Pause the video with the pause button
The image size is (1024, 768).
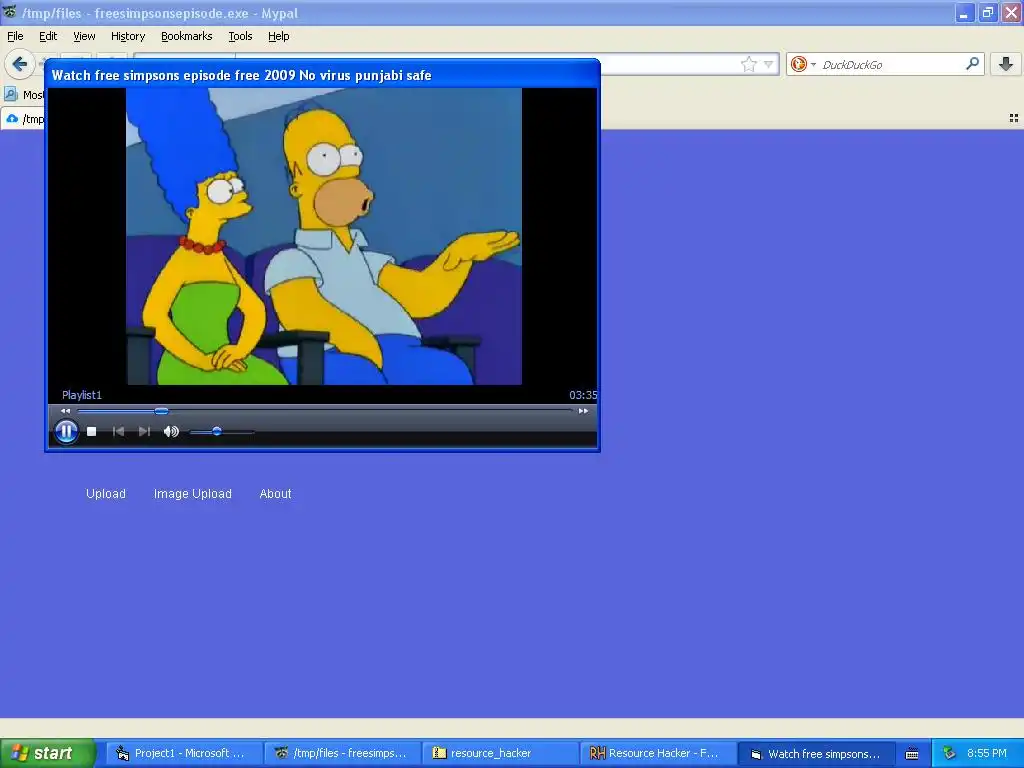click(x=66, y=431)
